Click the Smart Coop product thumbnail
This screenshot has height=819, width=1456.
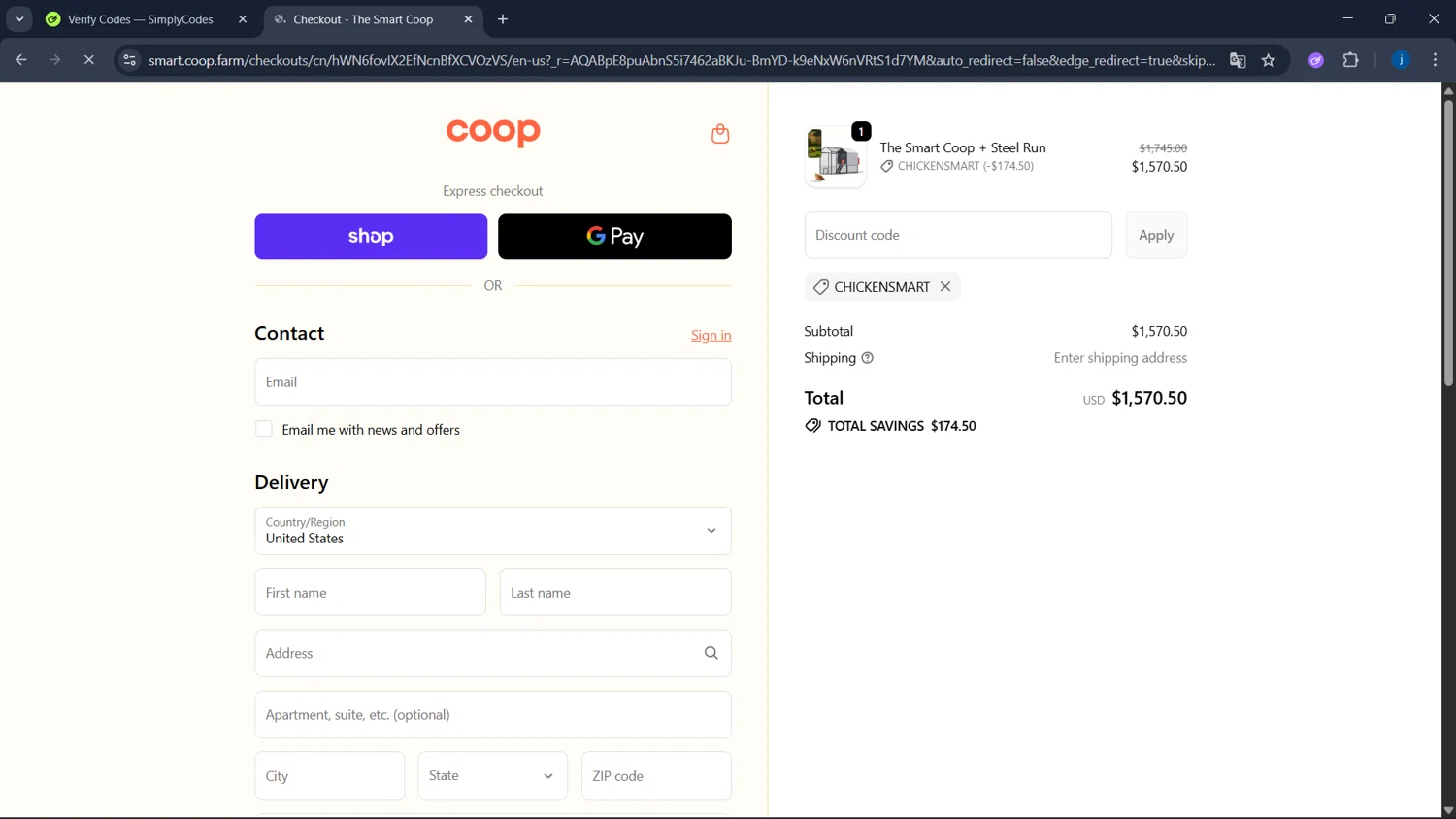pos(835,156)
